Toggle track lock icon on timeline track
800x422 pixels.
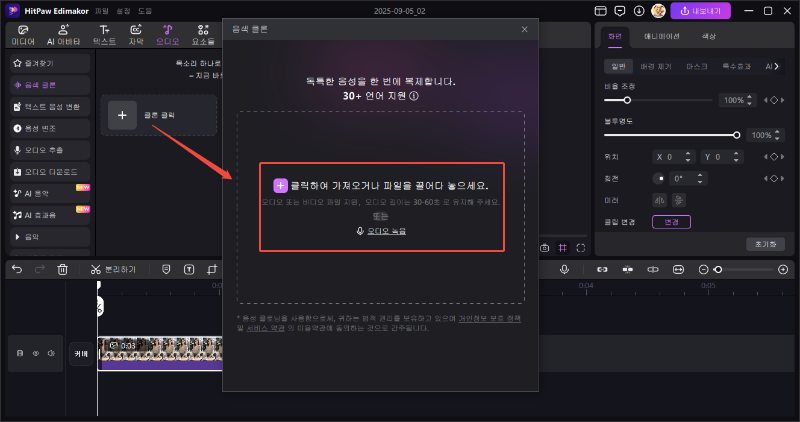coord(20,353)
